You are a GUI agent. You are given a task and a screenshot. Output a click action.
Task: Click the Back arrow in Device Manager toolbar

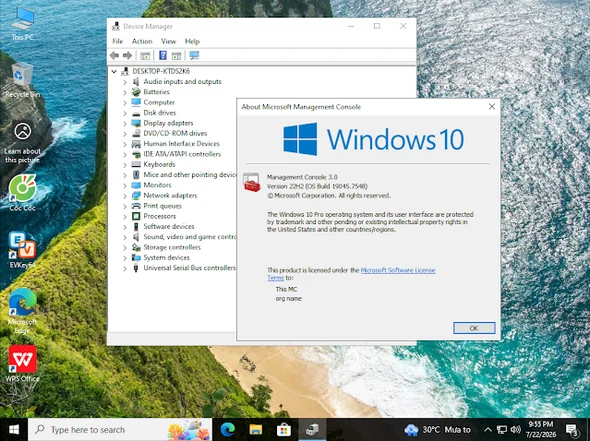point(114,56)
